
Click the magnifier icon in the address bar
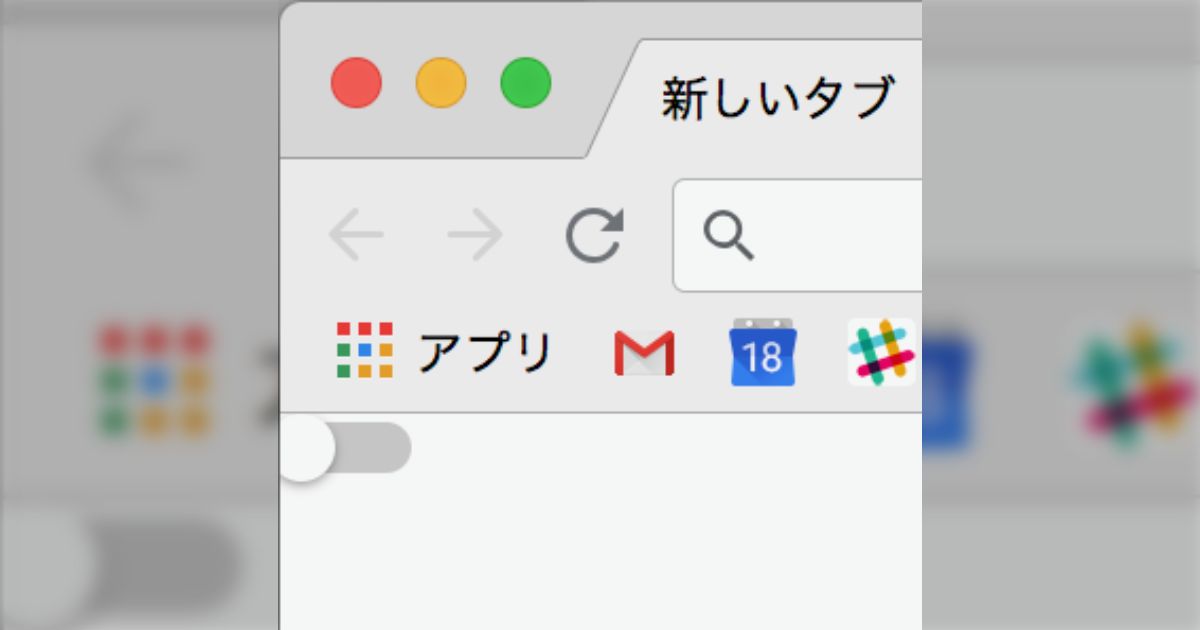pyautogui.click(x=728, y=237)
